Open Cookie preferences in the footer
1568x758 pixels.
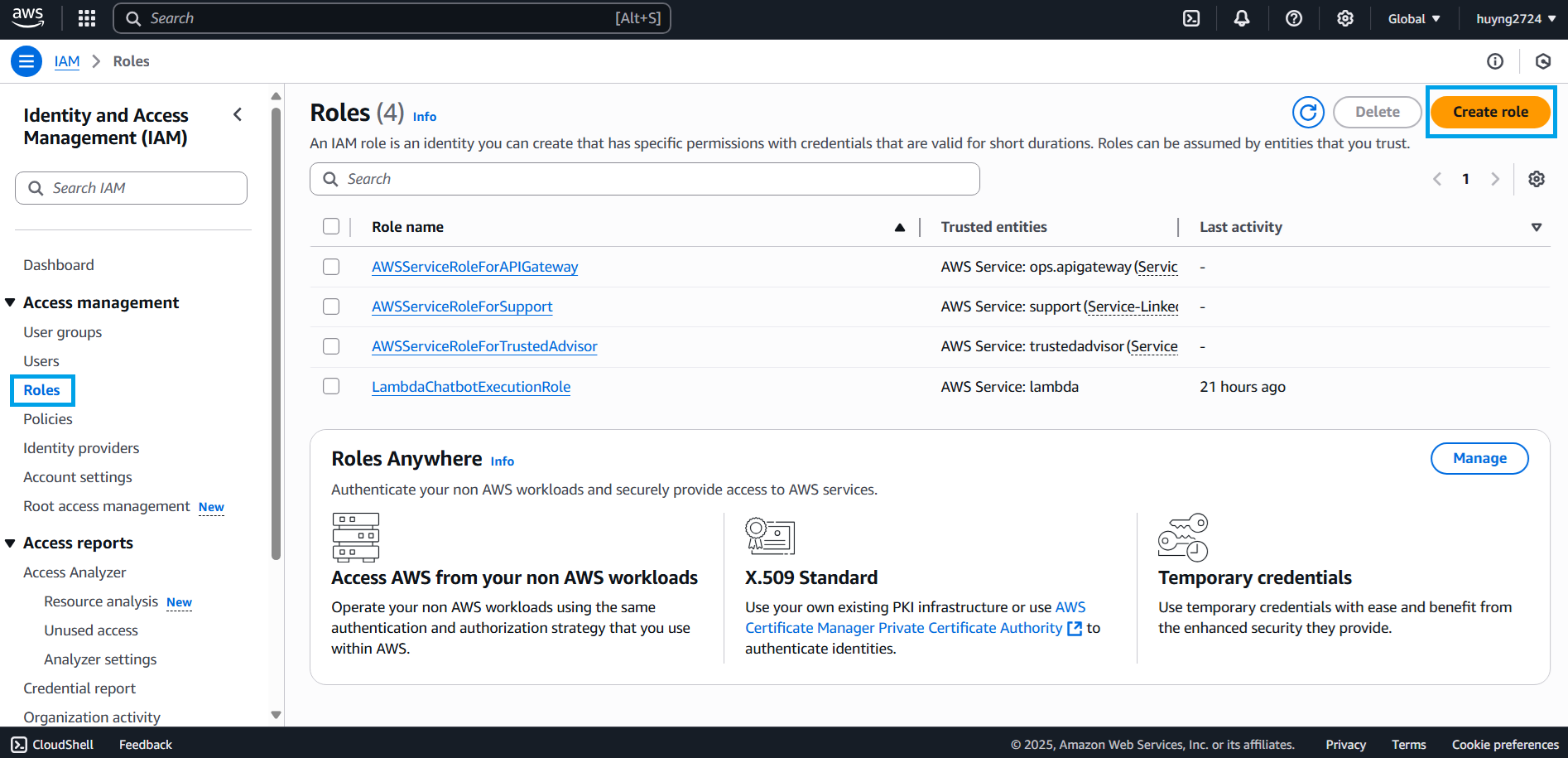click(1505, 745)
